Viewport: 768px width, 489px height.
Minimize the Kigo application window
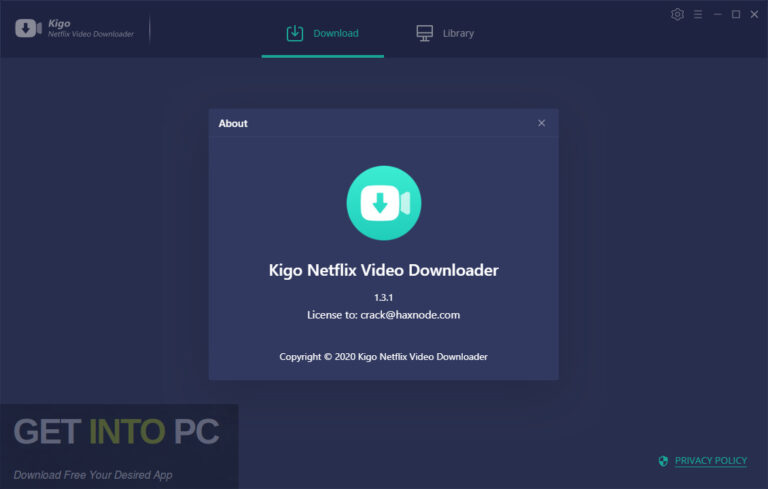tap(718, 14)
